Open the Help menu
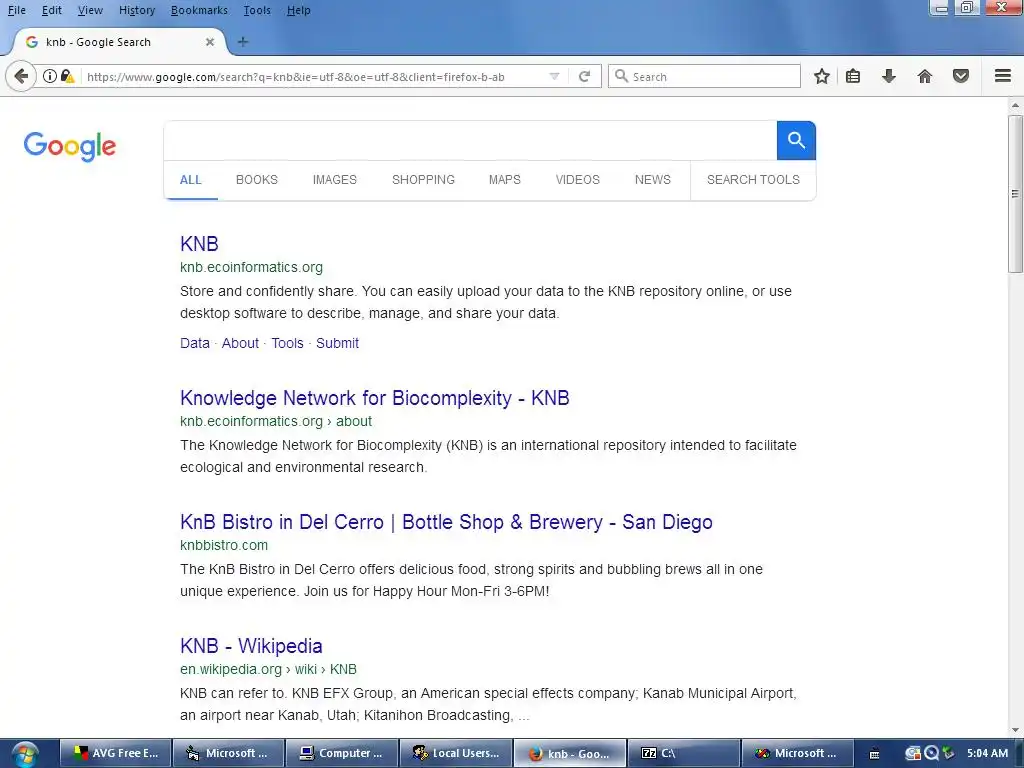The image size is (1024, 768). [x=298, y=10]
